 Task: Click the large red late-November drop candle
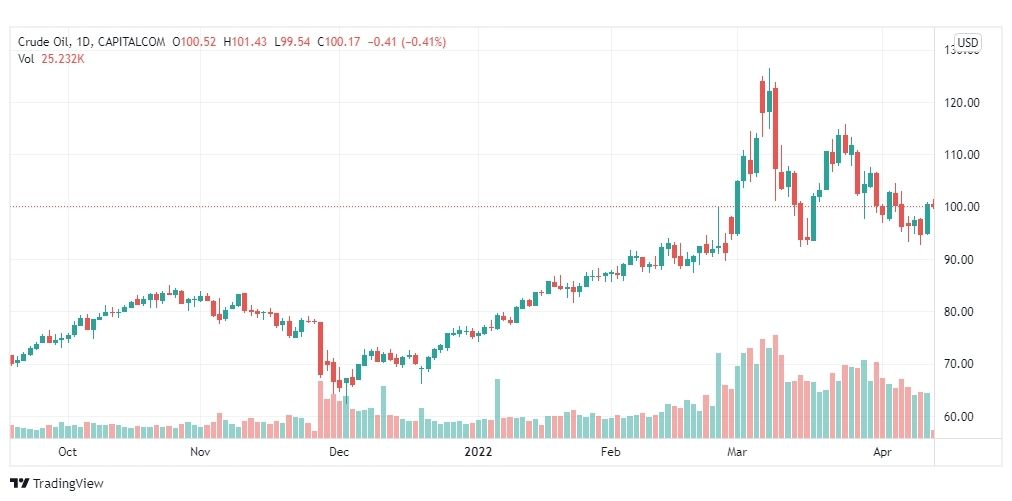pos(320,349)
